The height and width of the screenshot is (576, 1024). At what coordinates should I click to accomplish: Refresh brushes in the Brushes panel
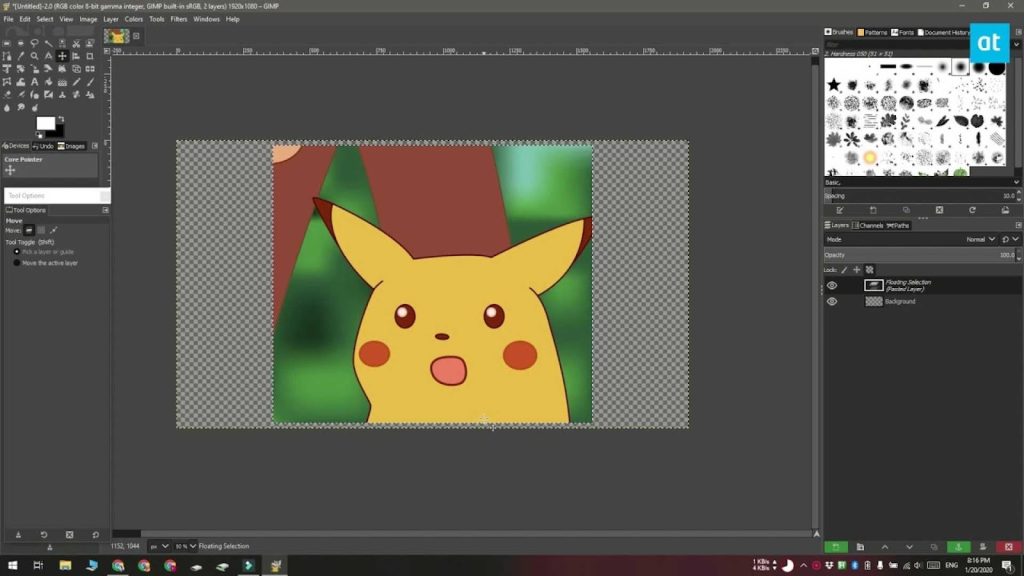[x=972, y=210]
